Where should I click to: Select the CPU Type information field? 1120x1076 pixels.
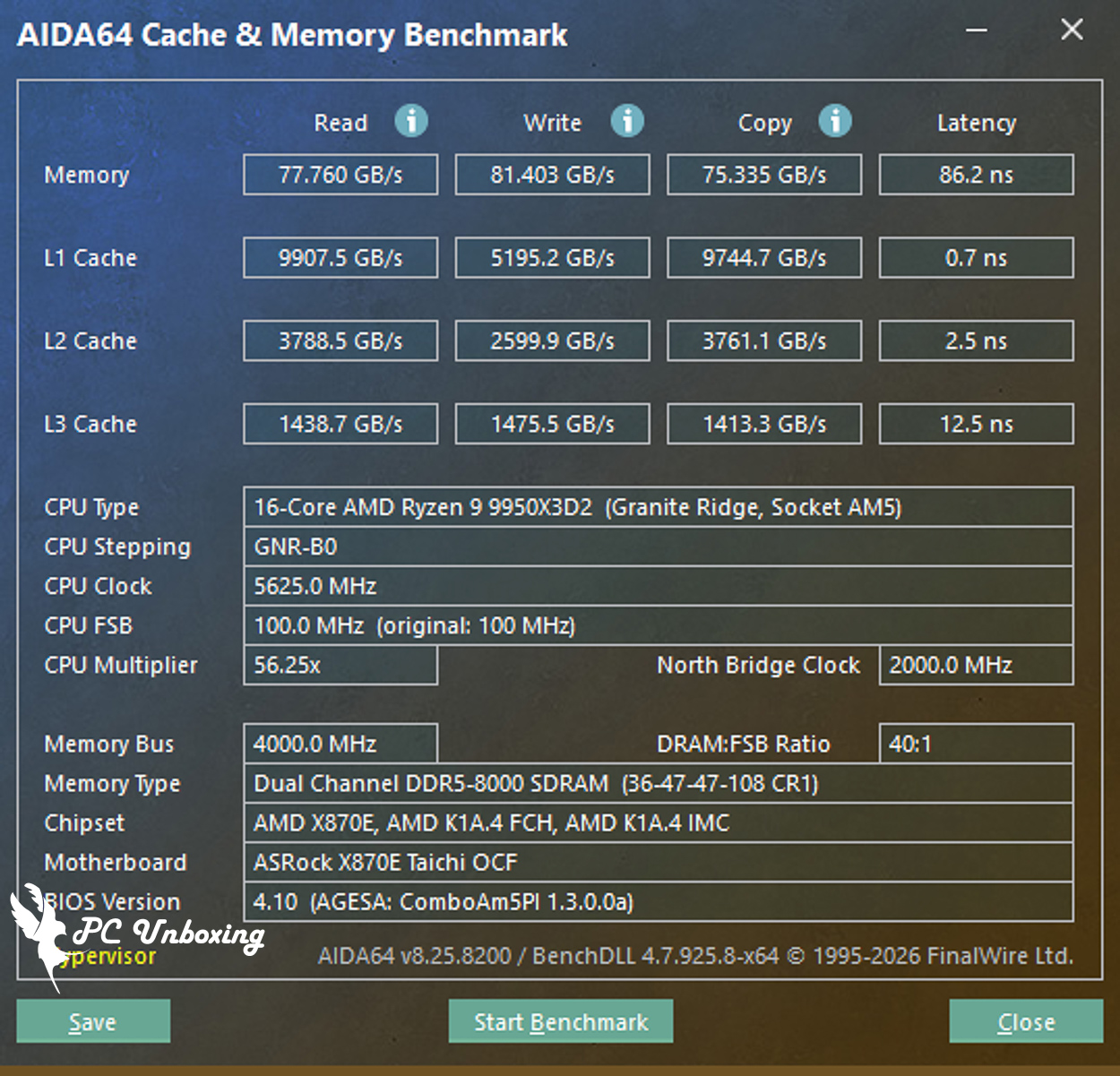658,507
